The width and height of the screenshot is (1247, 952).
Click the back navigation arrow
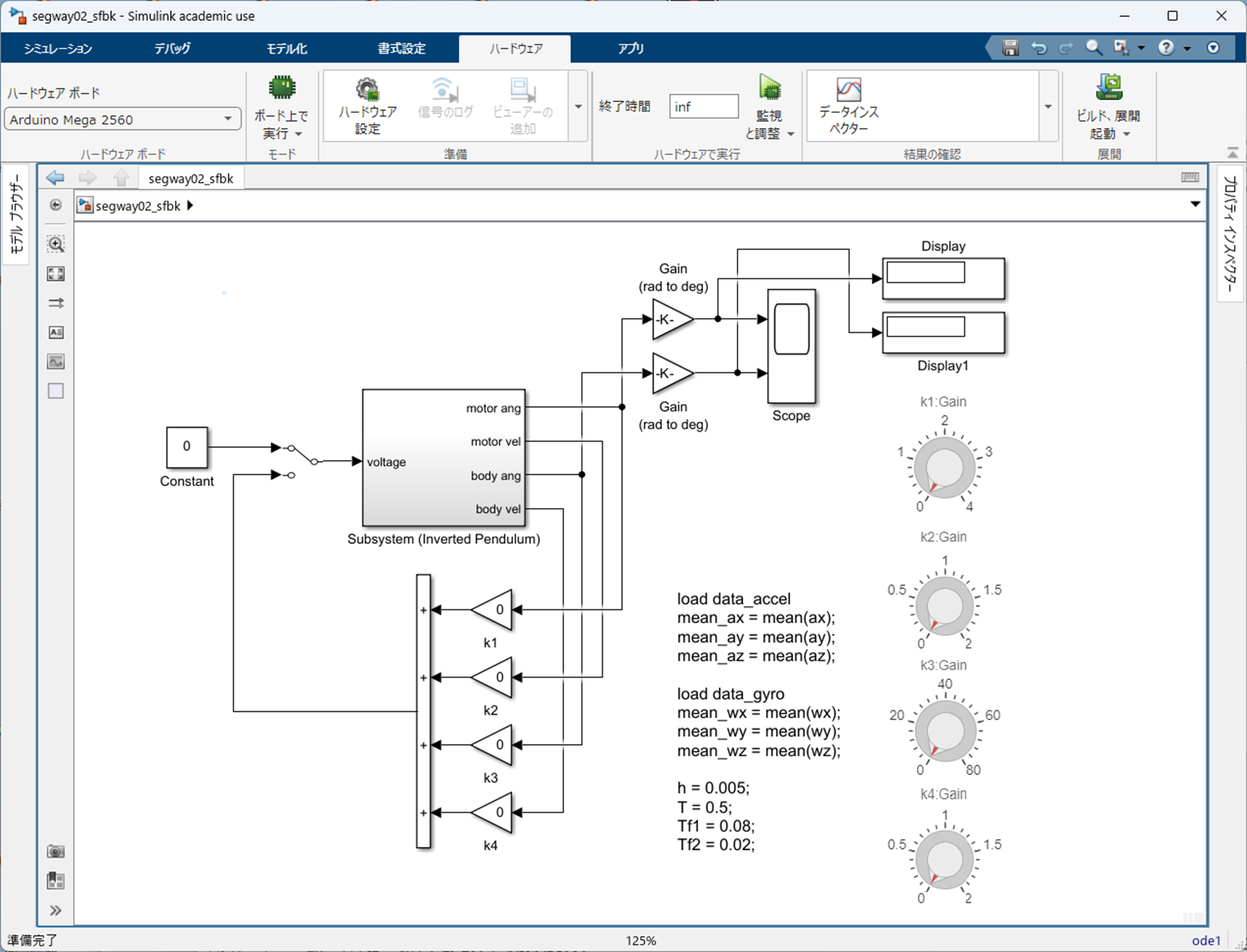(55, 178)
